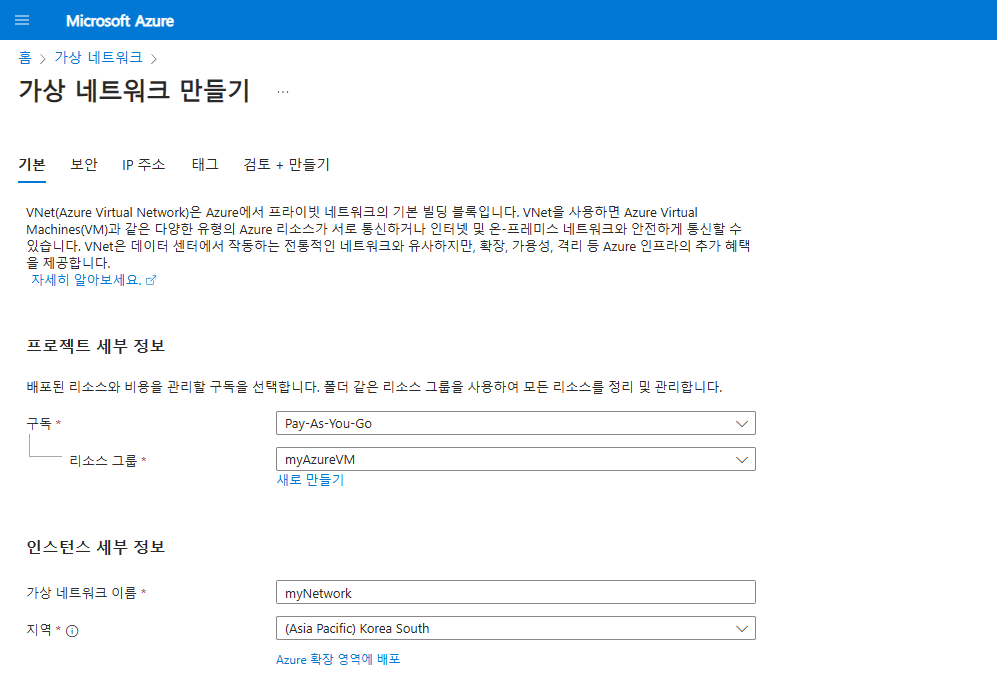Image resolution: width=997 pixels, height=700 pixels.
Task: Show info tooltip icon next to 지역
Action: (72, 631)
